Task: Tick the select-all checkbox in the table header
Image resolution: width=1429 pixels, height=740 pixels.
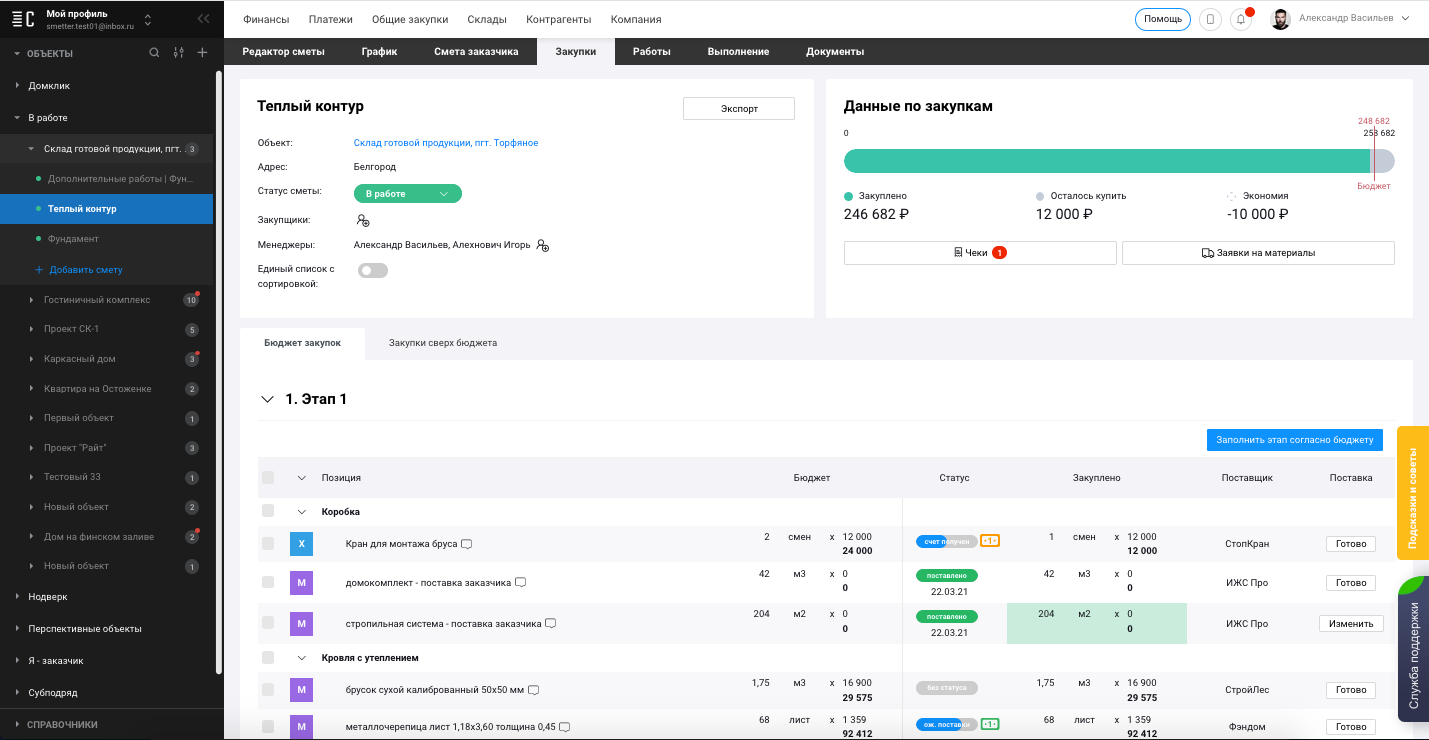Action: coord(268,478)
